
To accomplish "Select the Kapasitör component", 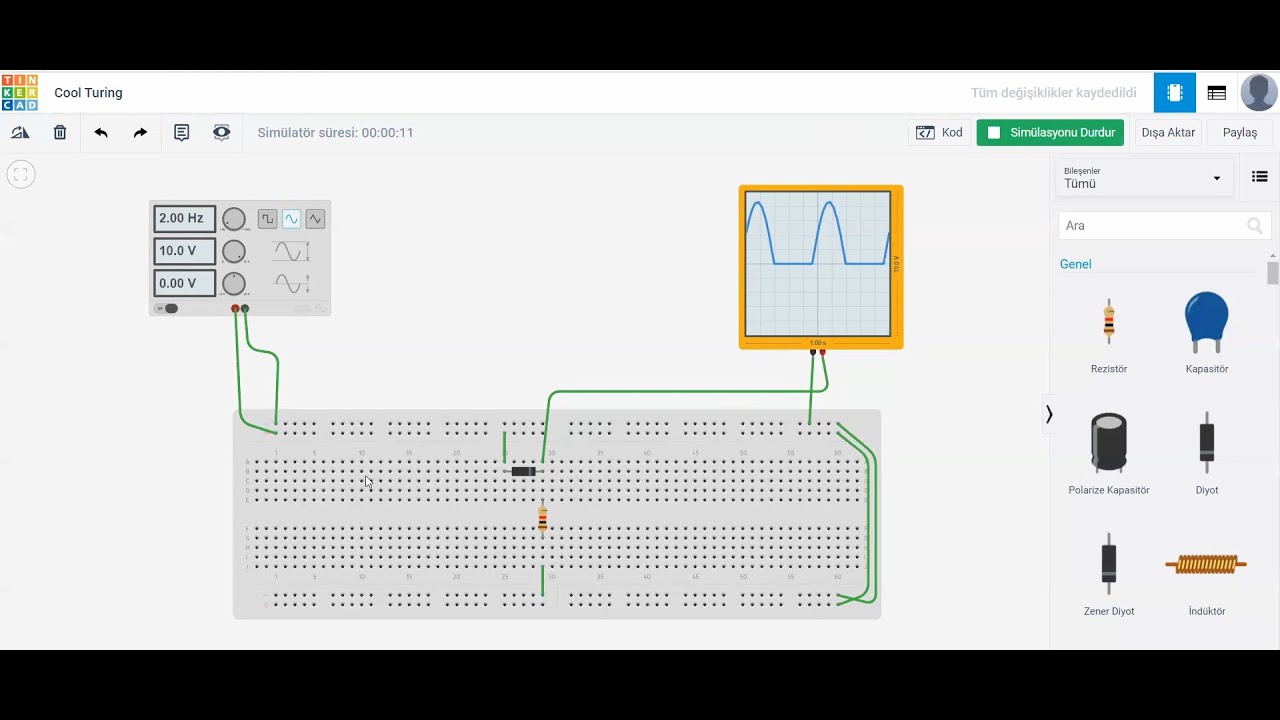I will 1207,334.
